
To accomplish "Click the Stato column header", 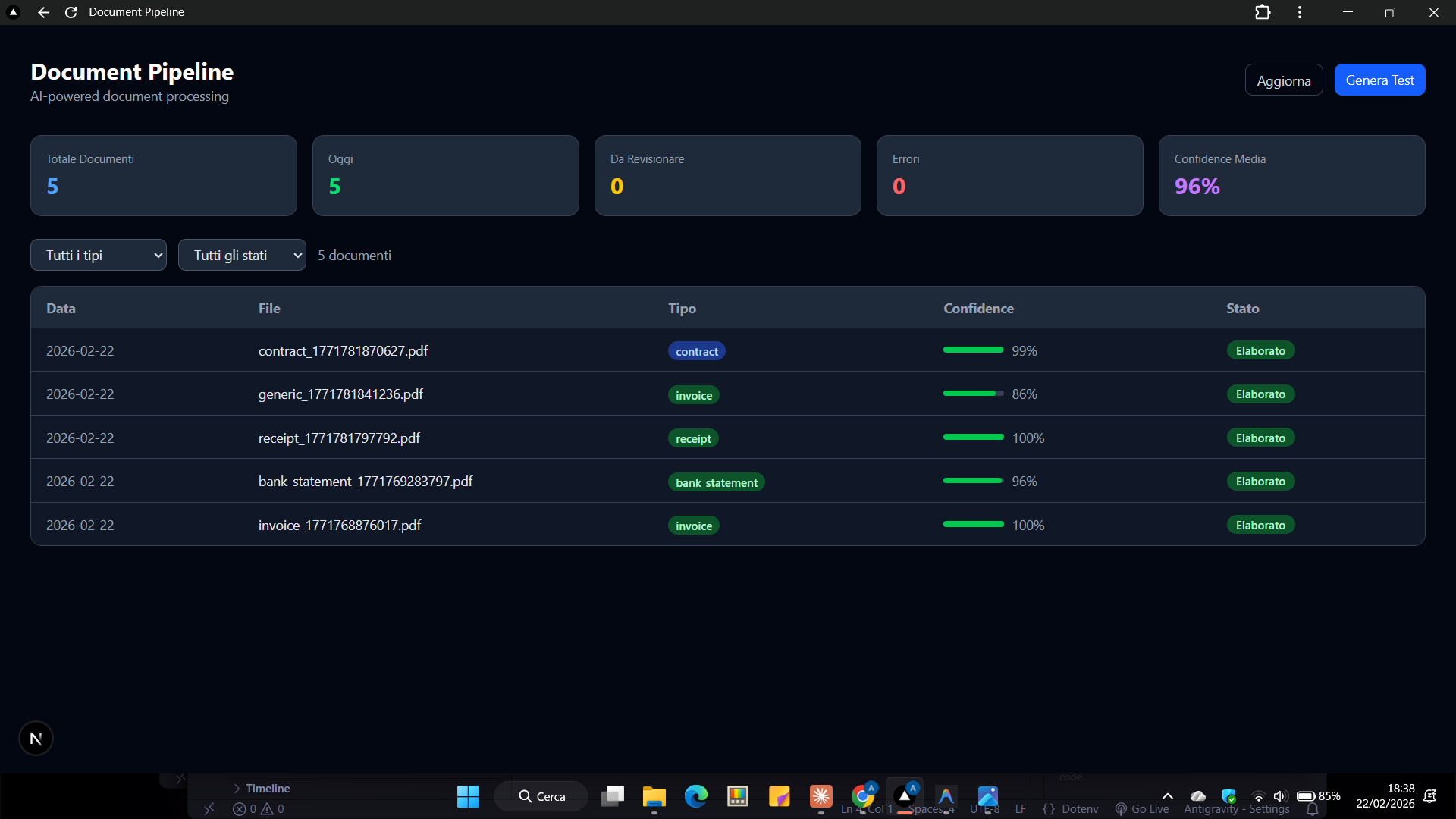I will [1242, 309].
